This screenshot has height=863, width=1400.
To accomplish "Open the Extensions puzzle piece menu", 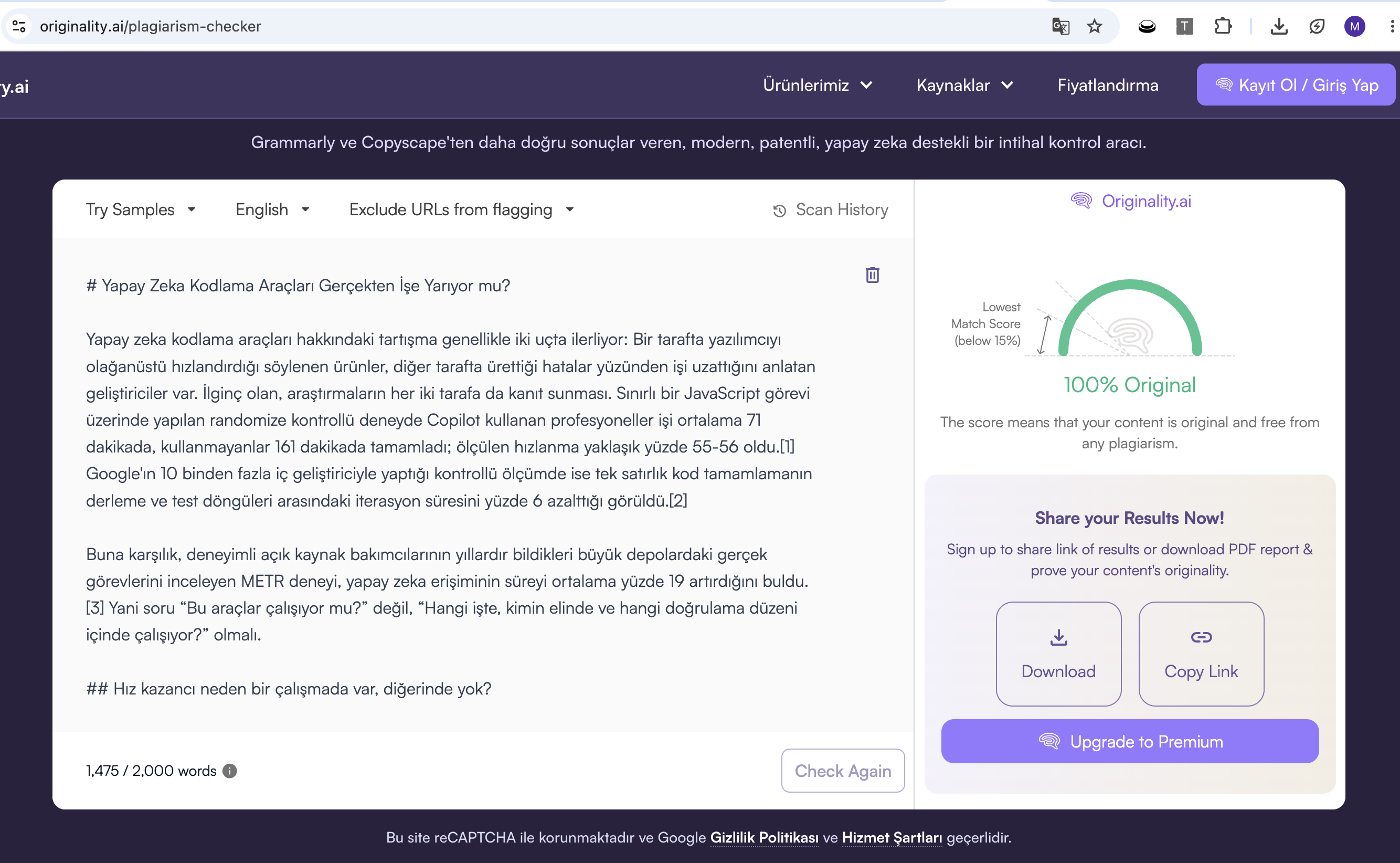I will [1223, 26].
